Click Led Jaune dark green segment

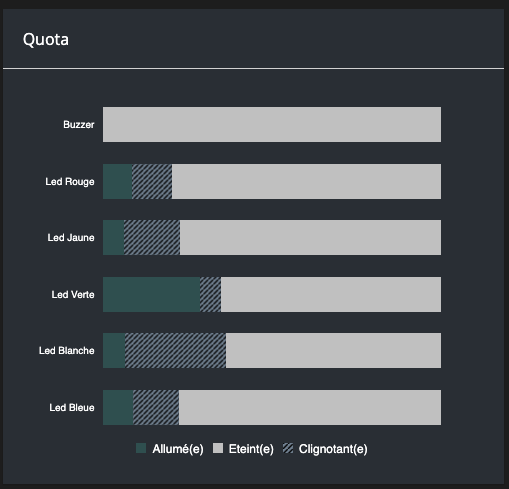click(x=113, y=237)
